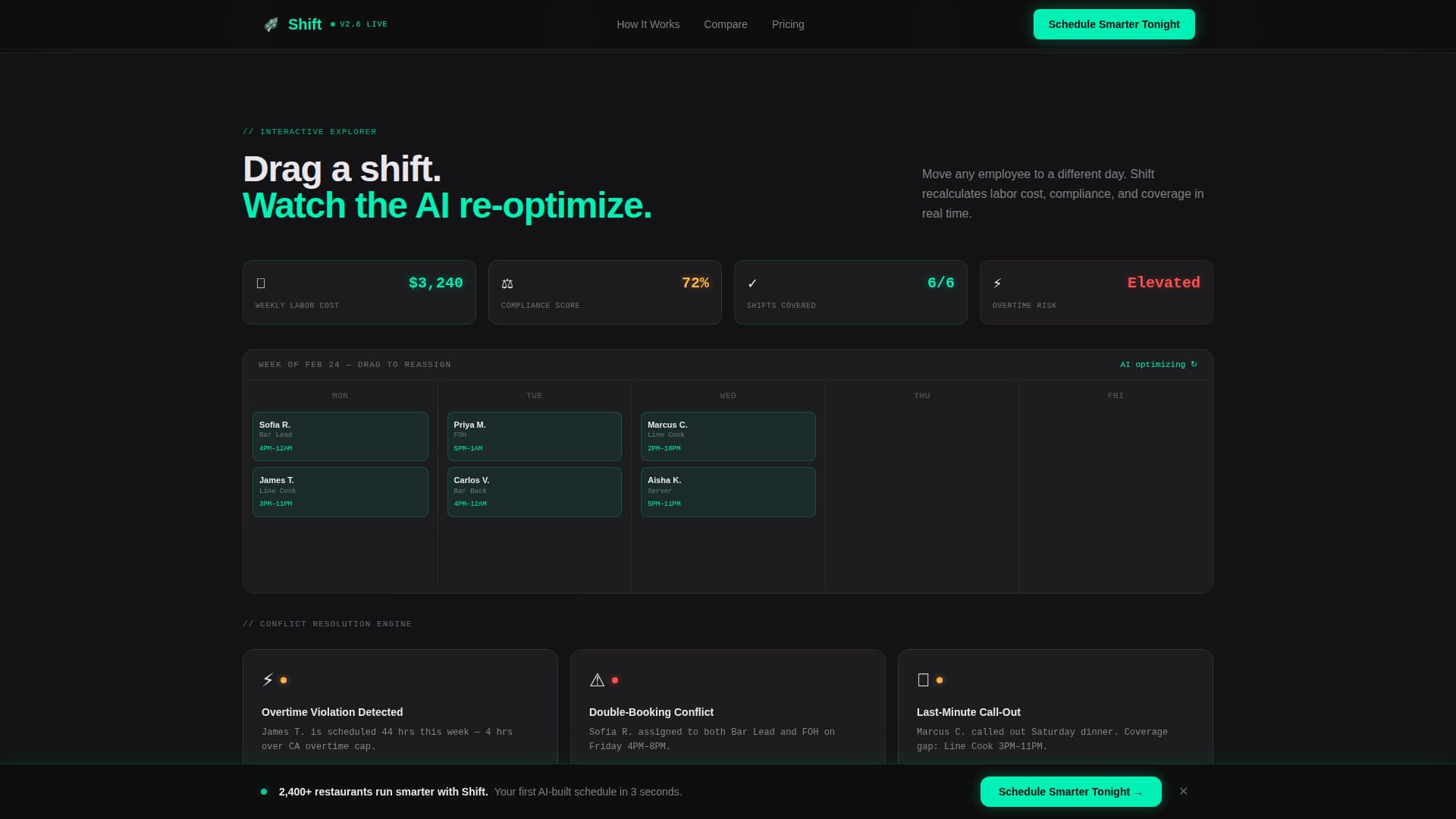Toggle the orange status dot on Overtime Violation
Image resolution: width=1456 pixels, height=819 pixels.
pos(284,679)
